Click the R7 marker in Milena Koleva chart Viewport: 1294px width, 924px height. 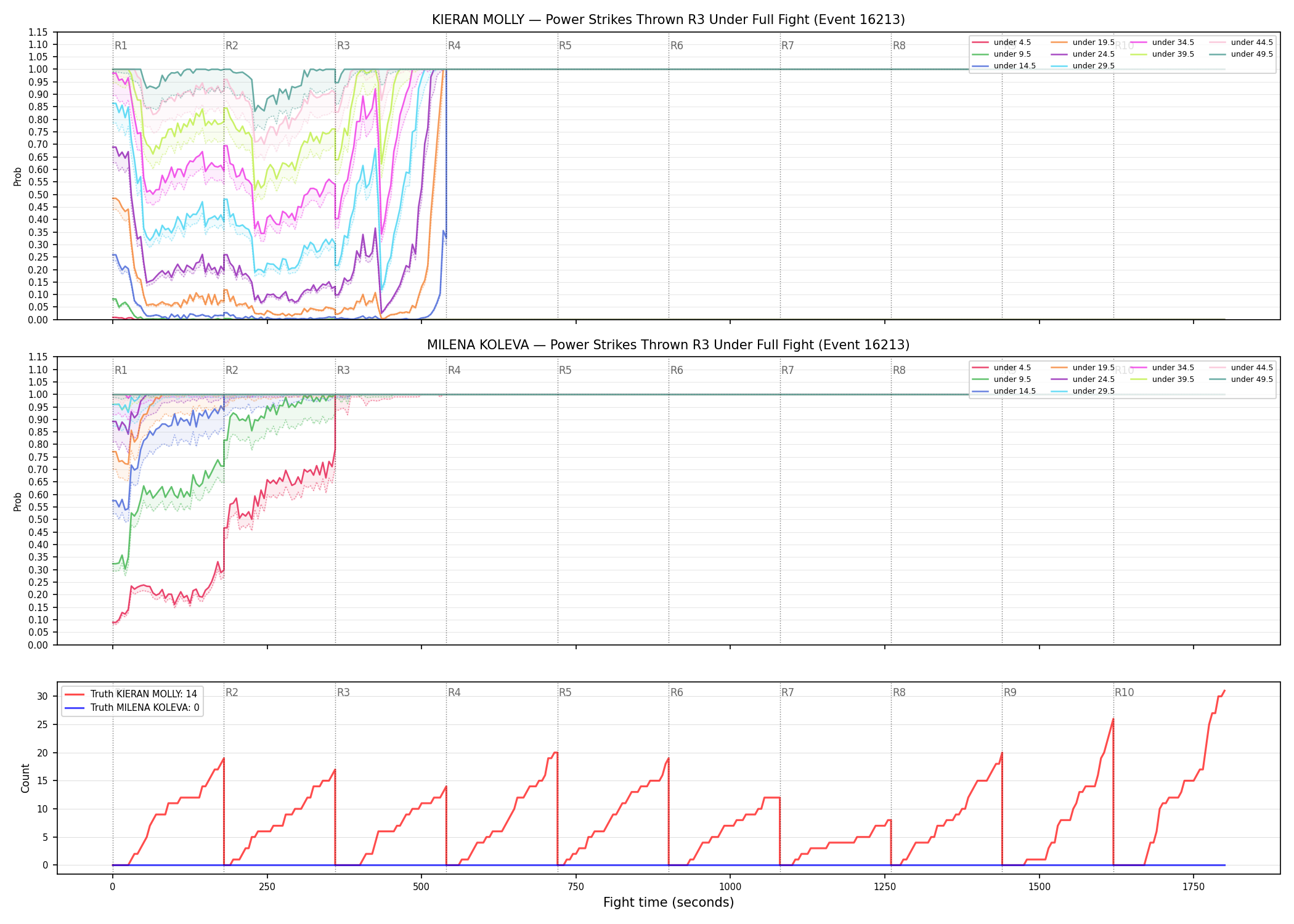tap(787, 370)
